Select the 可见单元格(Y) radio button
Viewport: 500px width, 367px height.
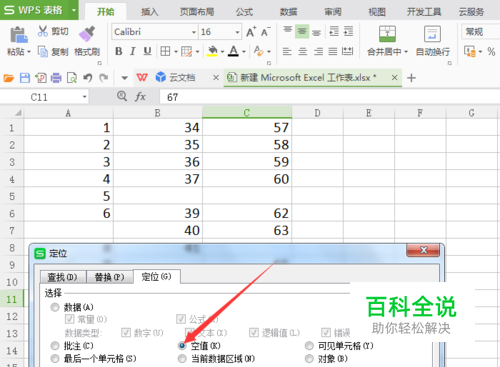click(309, 346)
